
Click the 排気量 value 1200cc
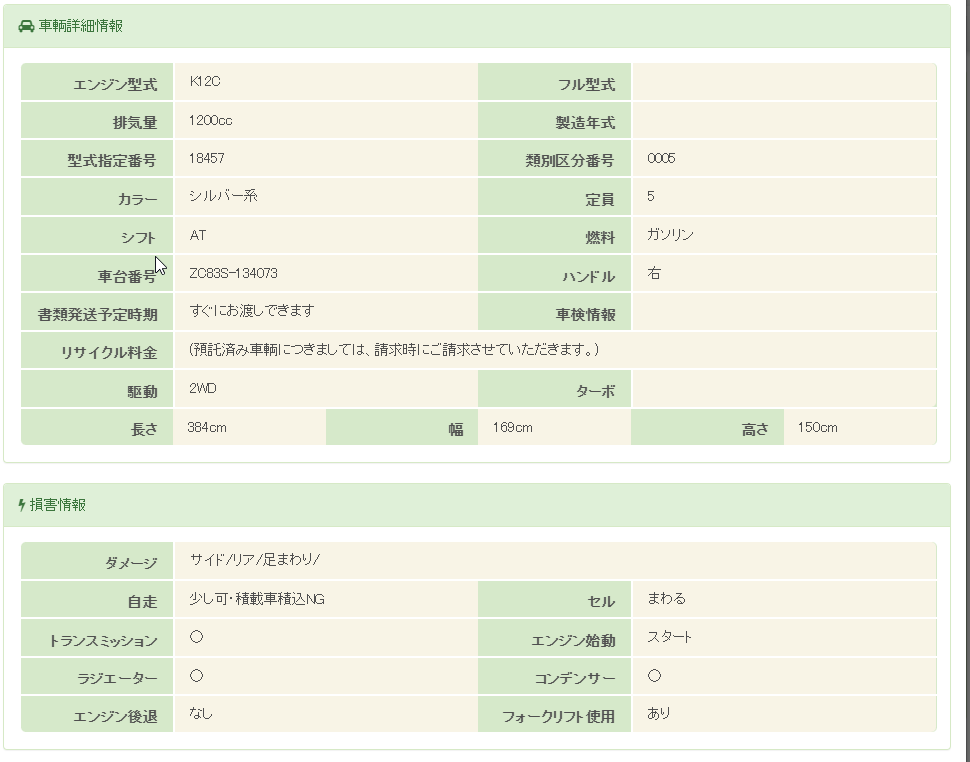point(210,121)
